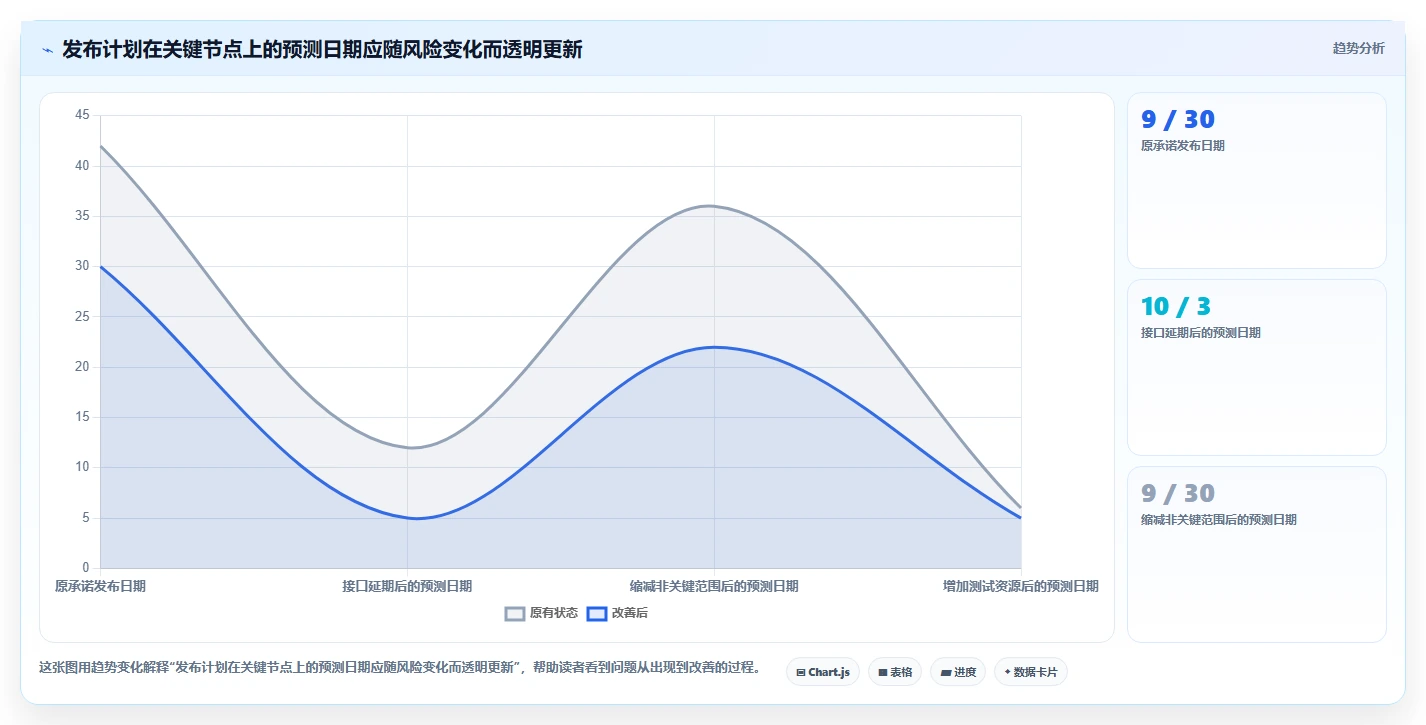Click the x-axis label 增加测试资源后的预测日期
This screenshot has height=725, width=1426.
pos(1021,586)
